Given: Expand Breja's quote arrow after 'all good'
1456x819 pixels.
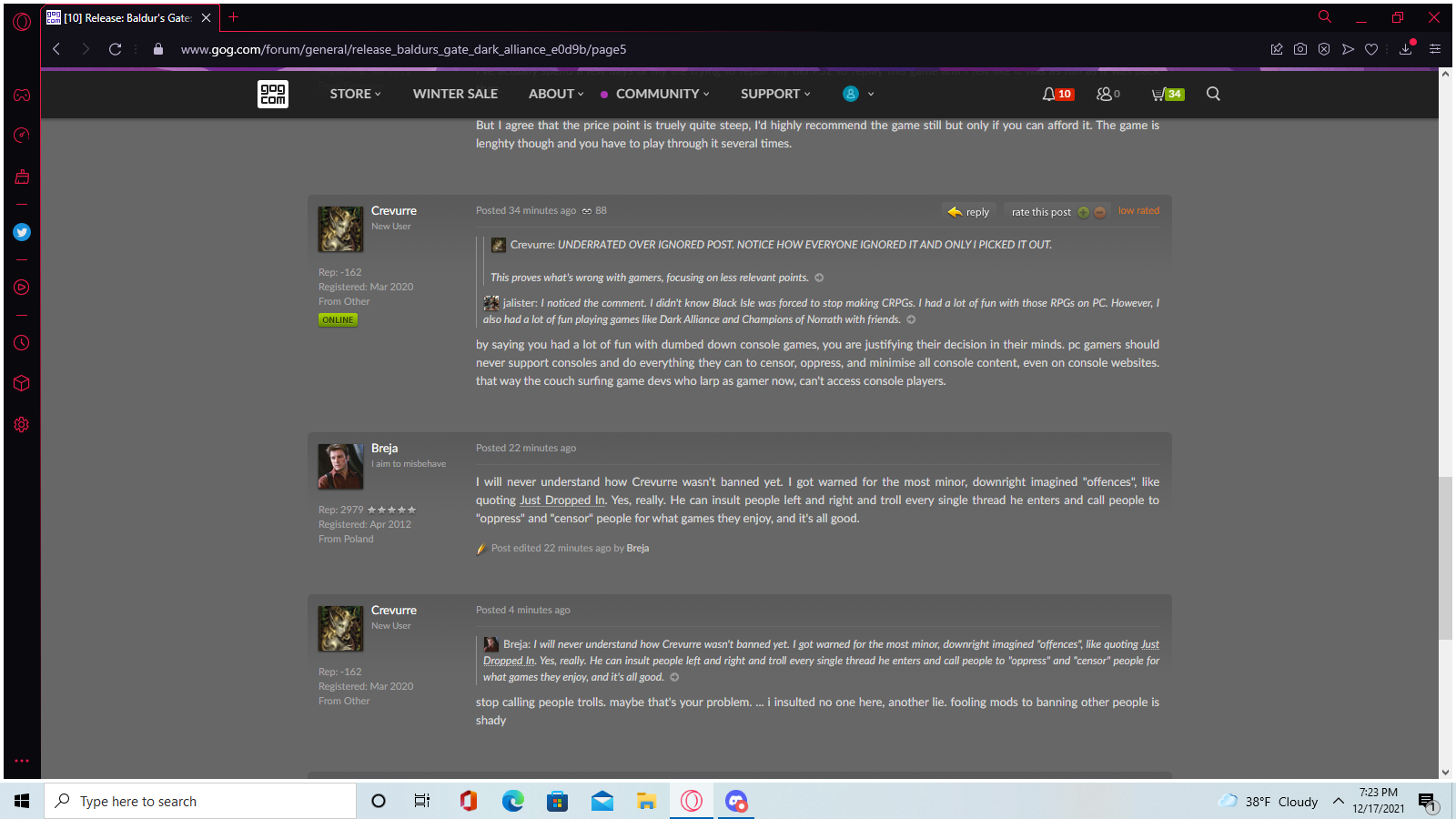Looking at the screenshot, I should 674,677.
